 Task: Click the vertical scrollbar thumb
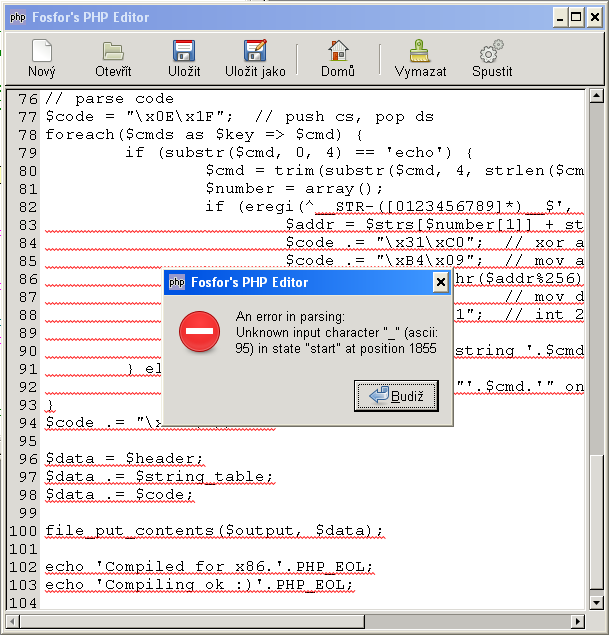(x=596, y=522)
